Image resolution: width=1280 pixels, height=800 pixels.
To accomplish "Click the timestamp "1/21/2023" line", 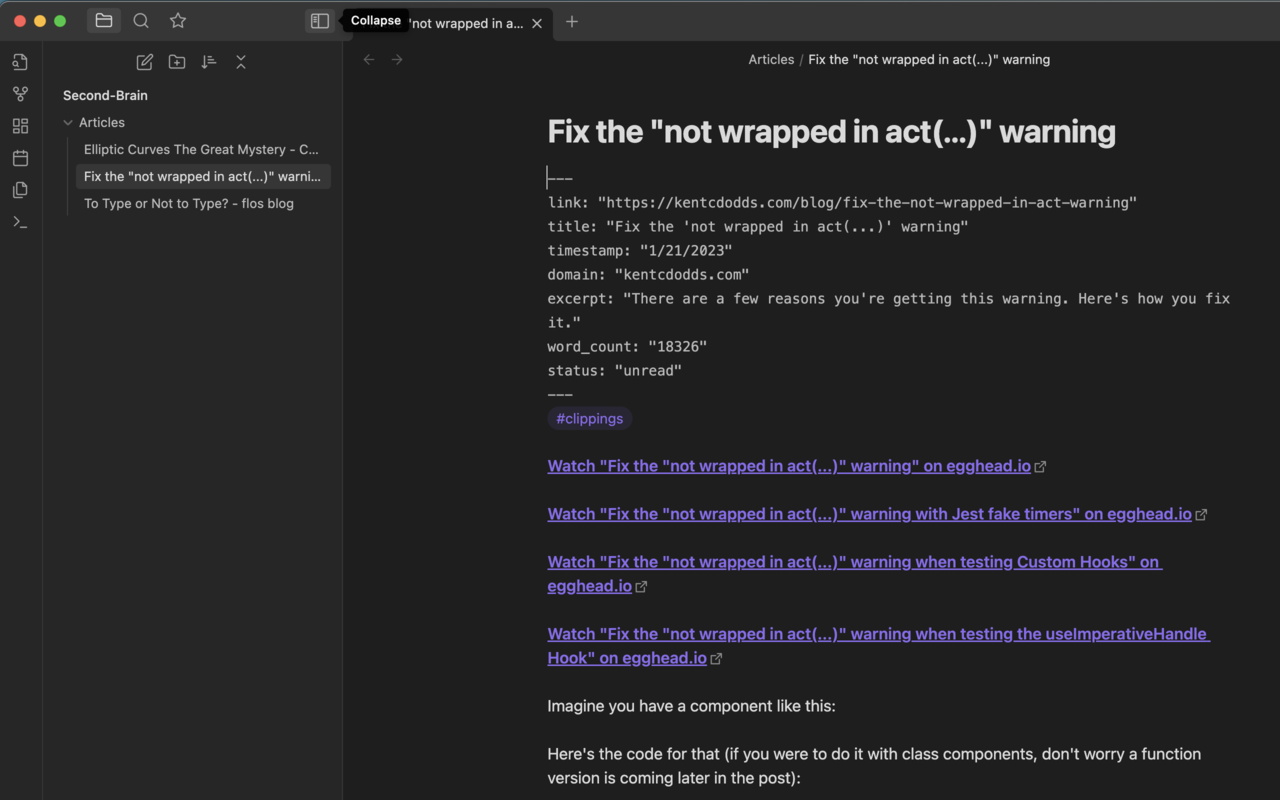I will pyautogui.click(x=640, y=251).
